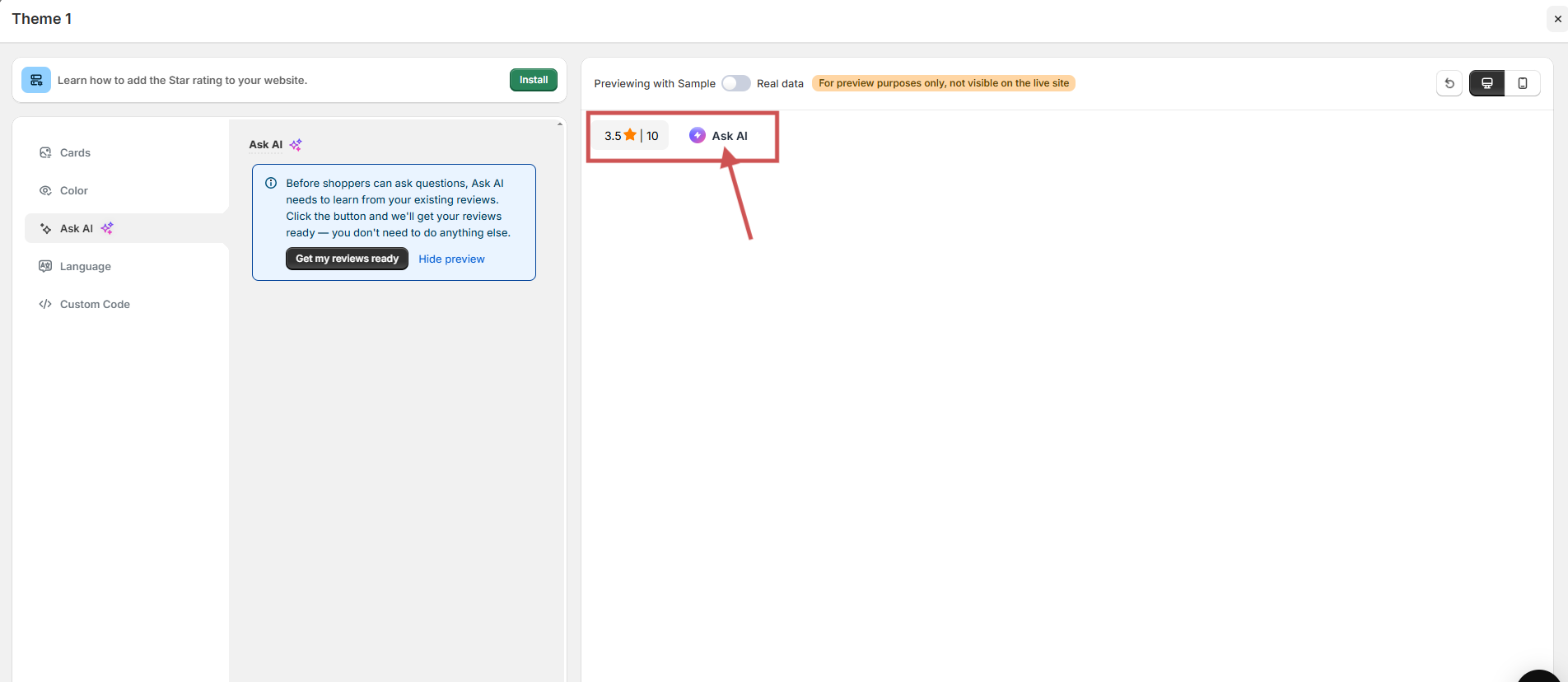Click the 'Theme 1' title text
Image resolution: width=1568 pixels, height=682 pixels.
[x=42, y=19]
